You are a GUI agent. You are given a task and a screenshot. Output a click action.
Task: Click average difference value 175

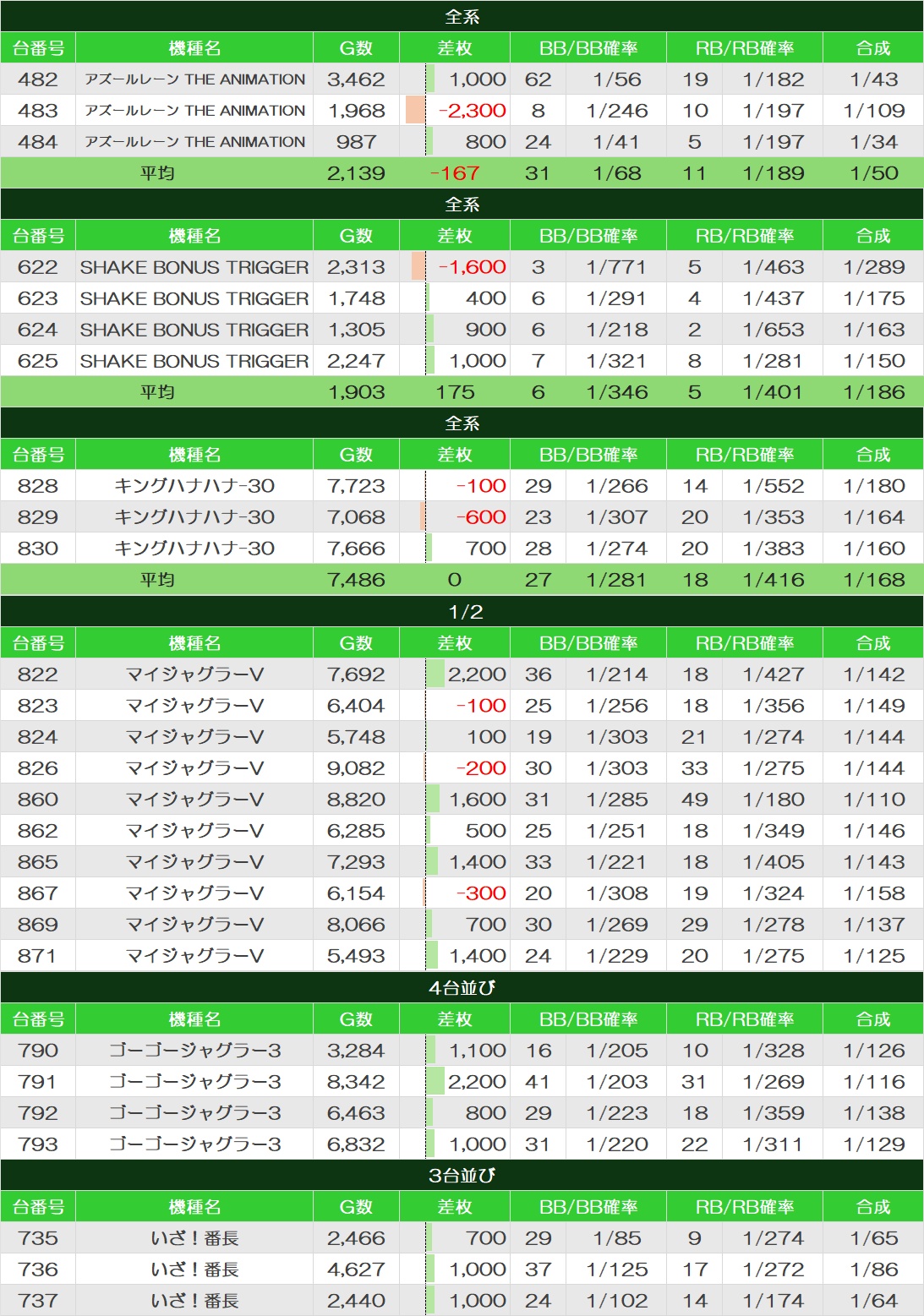pos(455,392)
